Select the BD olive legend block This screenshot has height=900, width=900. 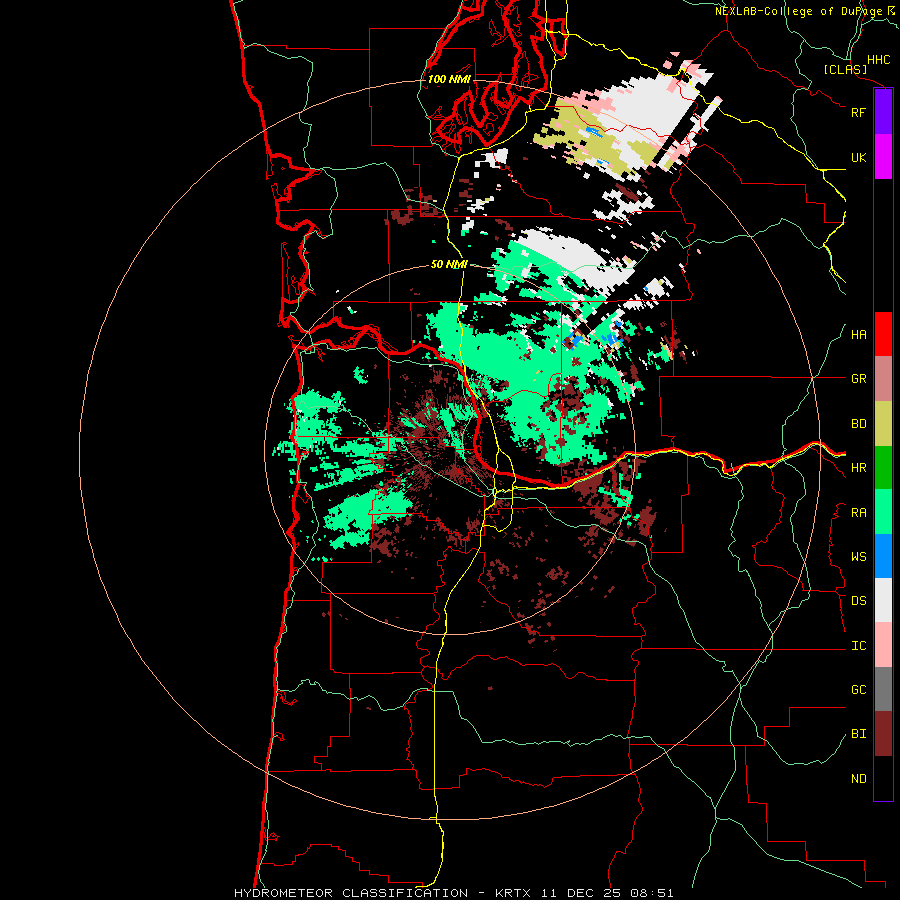click(x=883, y=424)
